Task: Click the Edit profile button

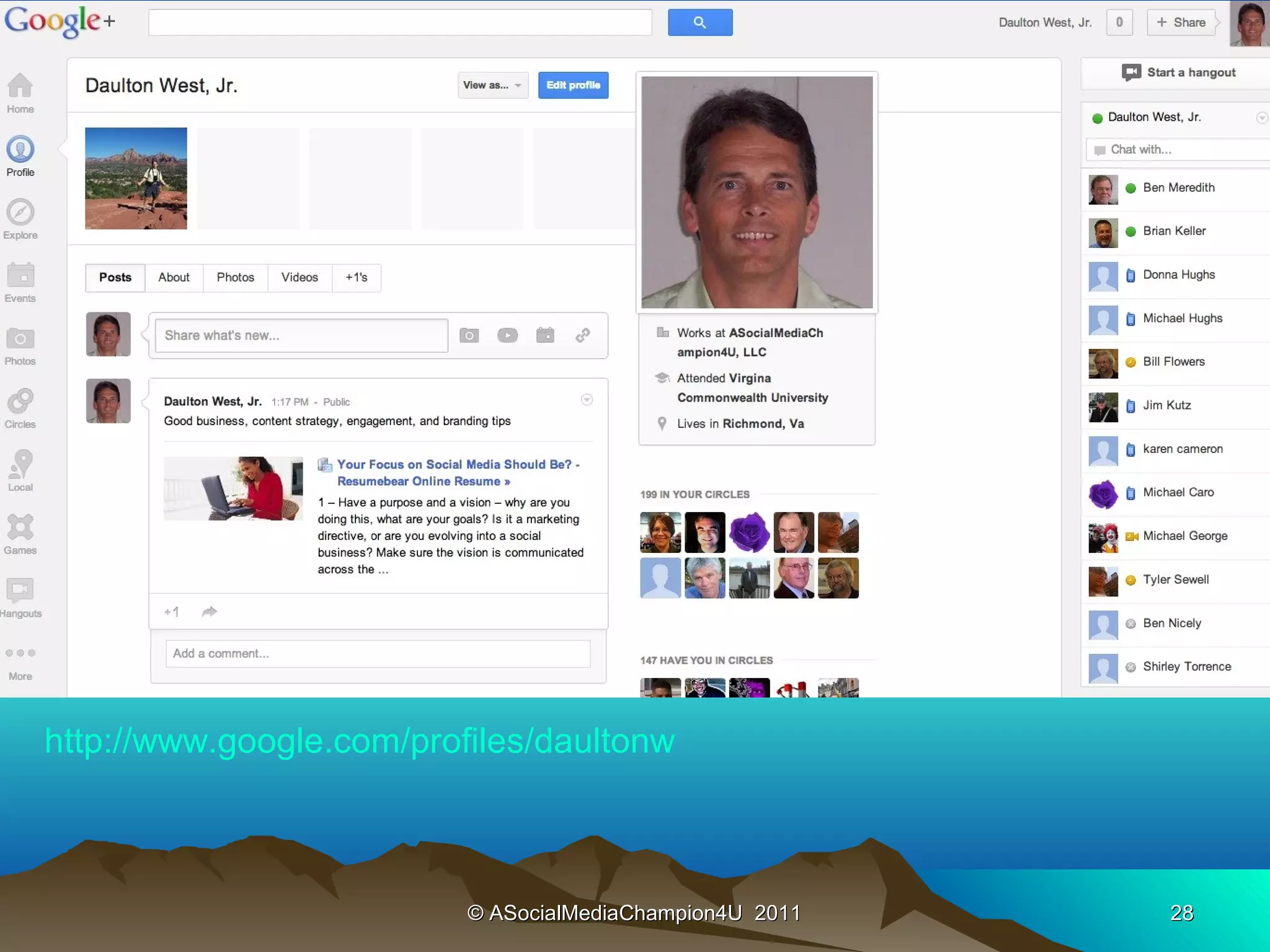Action: tap(573, 86)
